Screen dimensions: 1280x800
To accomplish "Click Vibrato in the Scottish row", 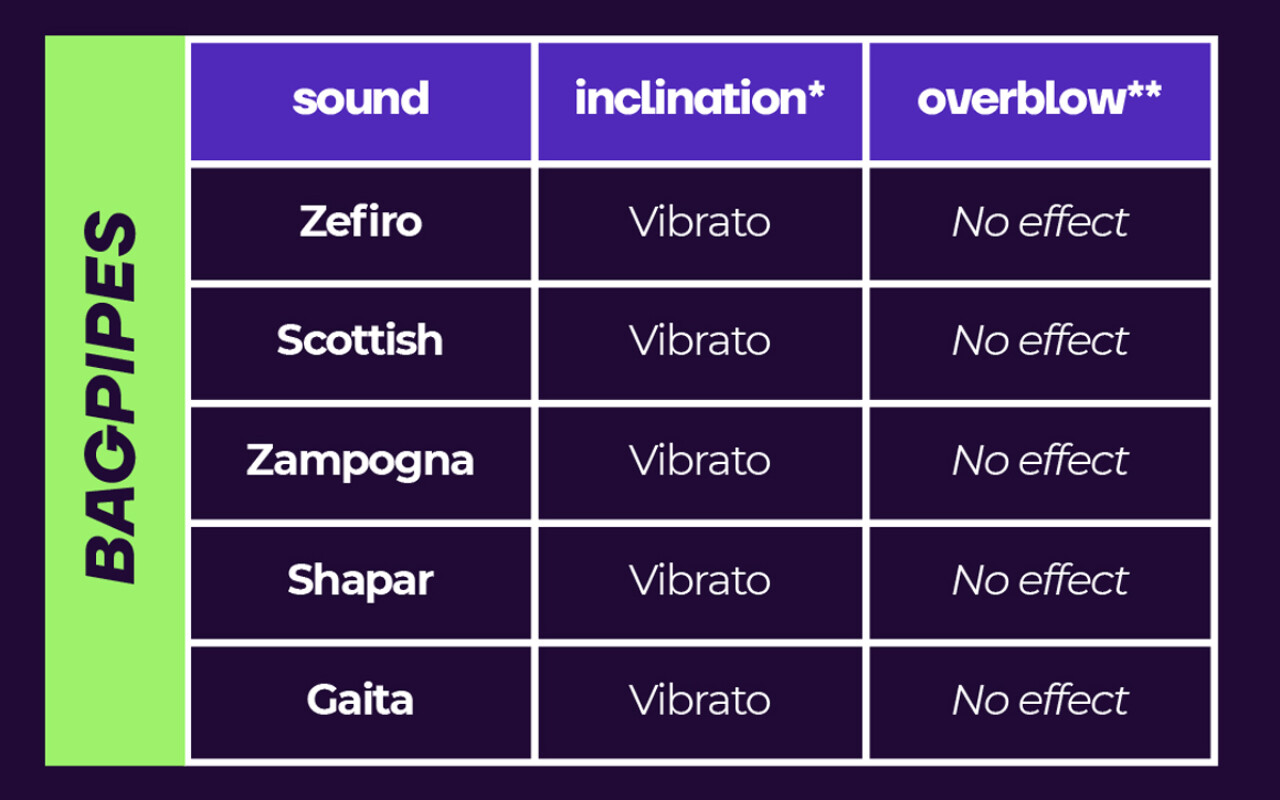I will pyautogui.click(x=700, y=342).
